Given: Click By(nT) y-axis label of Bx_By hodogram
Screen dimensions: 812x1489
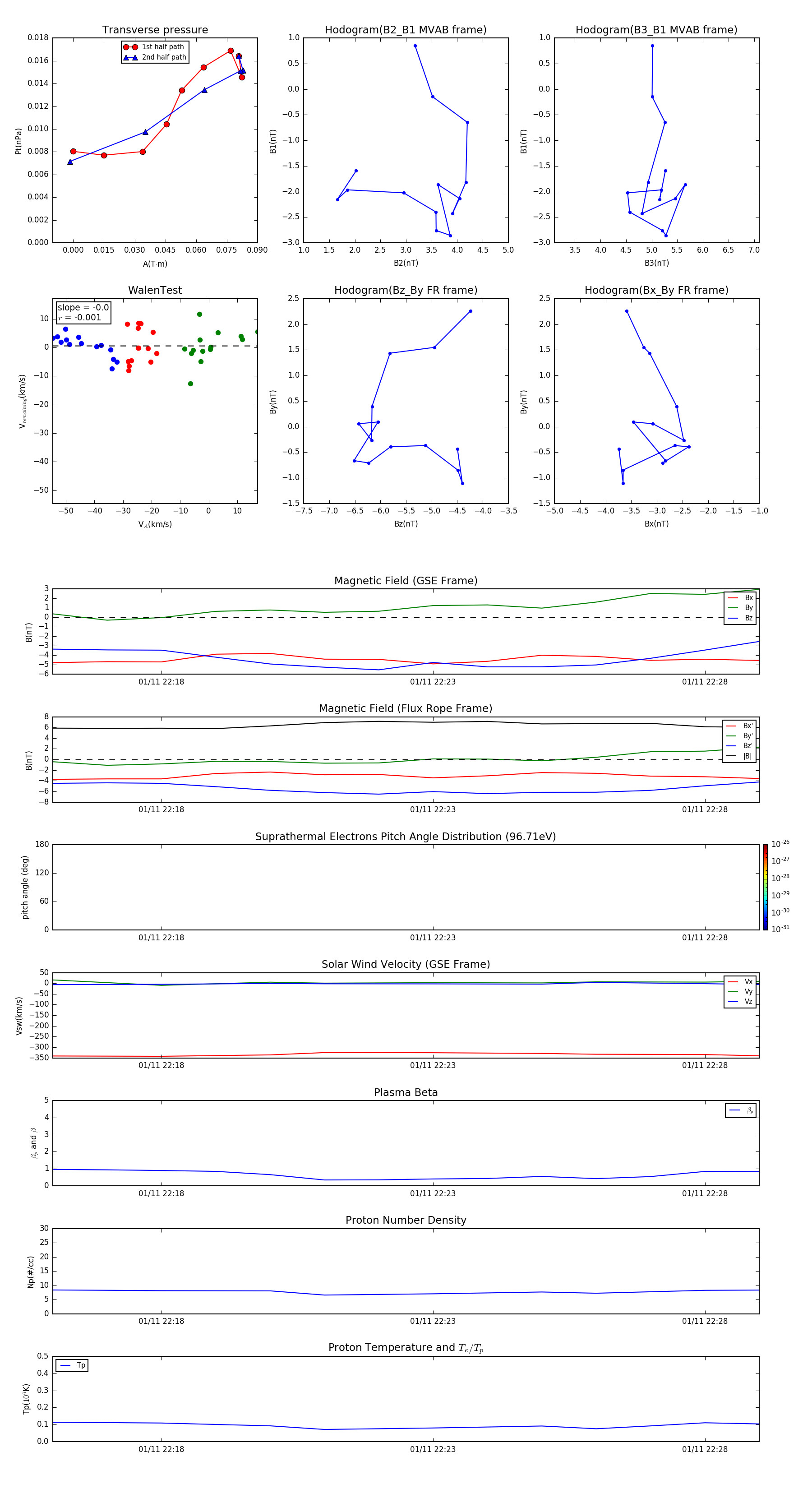Looking at the screenshot, I should coord(524,401).
